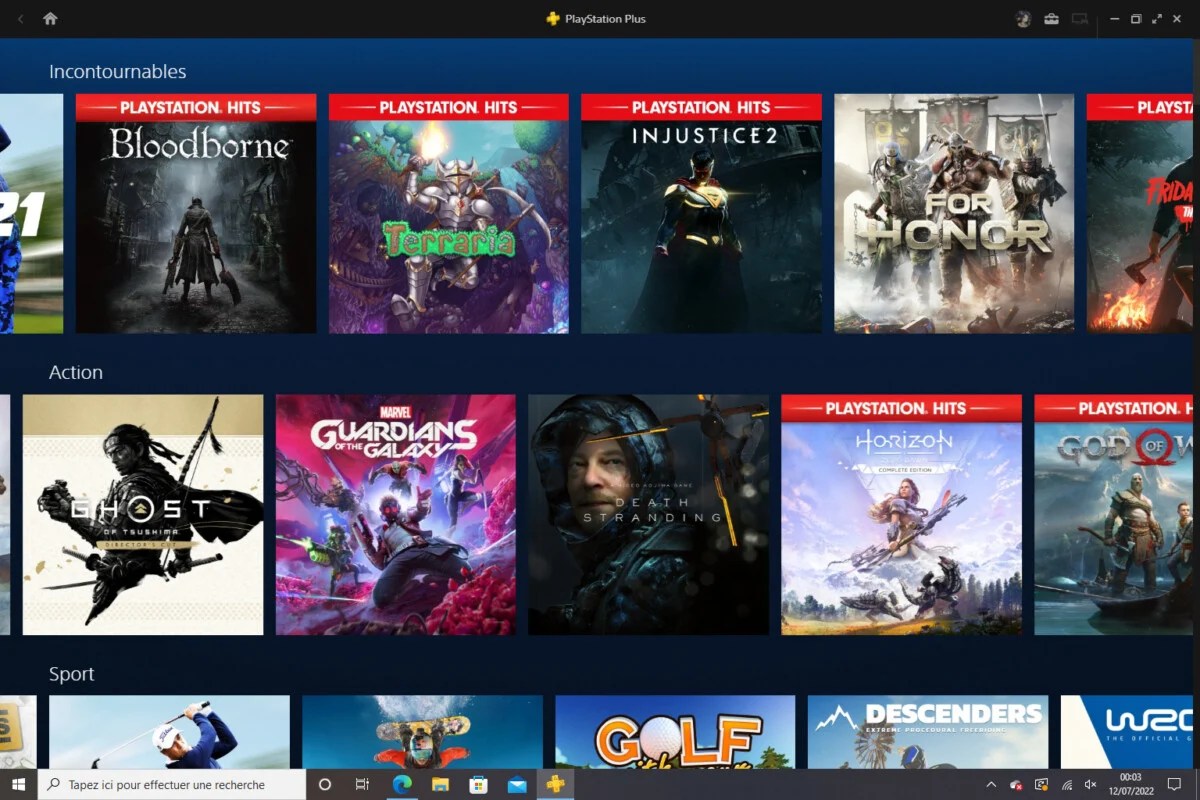Open the Death Stranding tile
The height and width of the screenshot is (800, 1200).
(648, 514)
